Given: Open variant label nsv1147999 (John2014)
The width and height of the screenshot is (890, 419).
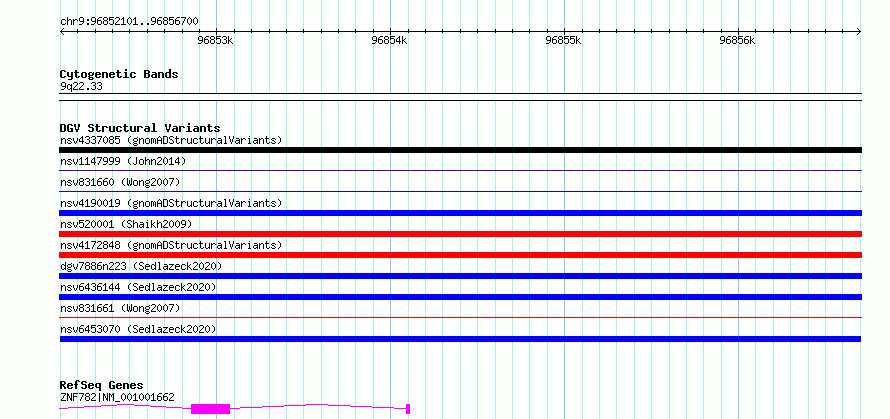Looking at the screenshot, I should coord(123,161).
